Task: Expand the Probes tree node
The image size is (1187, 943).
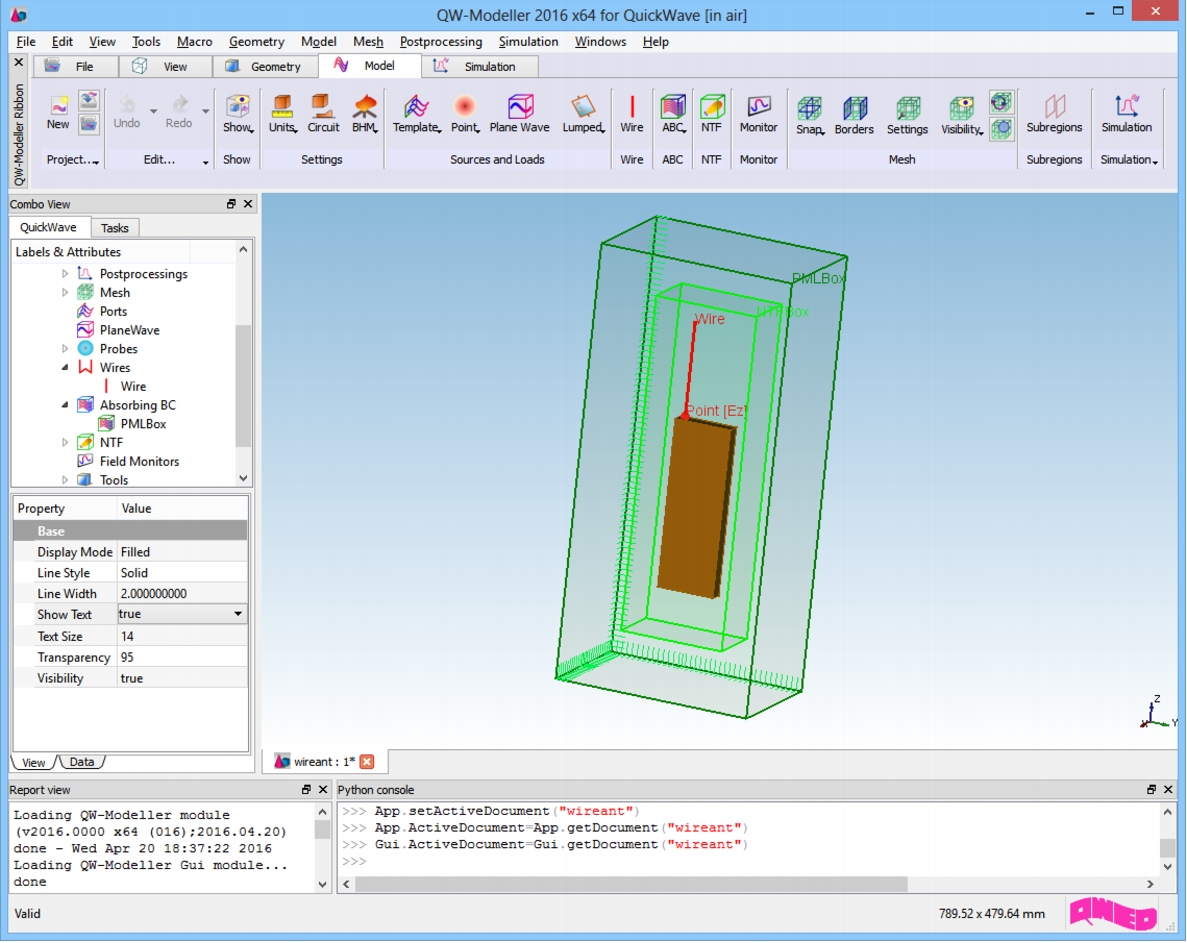Action: [x=65, y=348]
